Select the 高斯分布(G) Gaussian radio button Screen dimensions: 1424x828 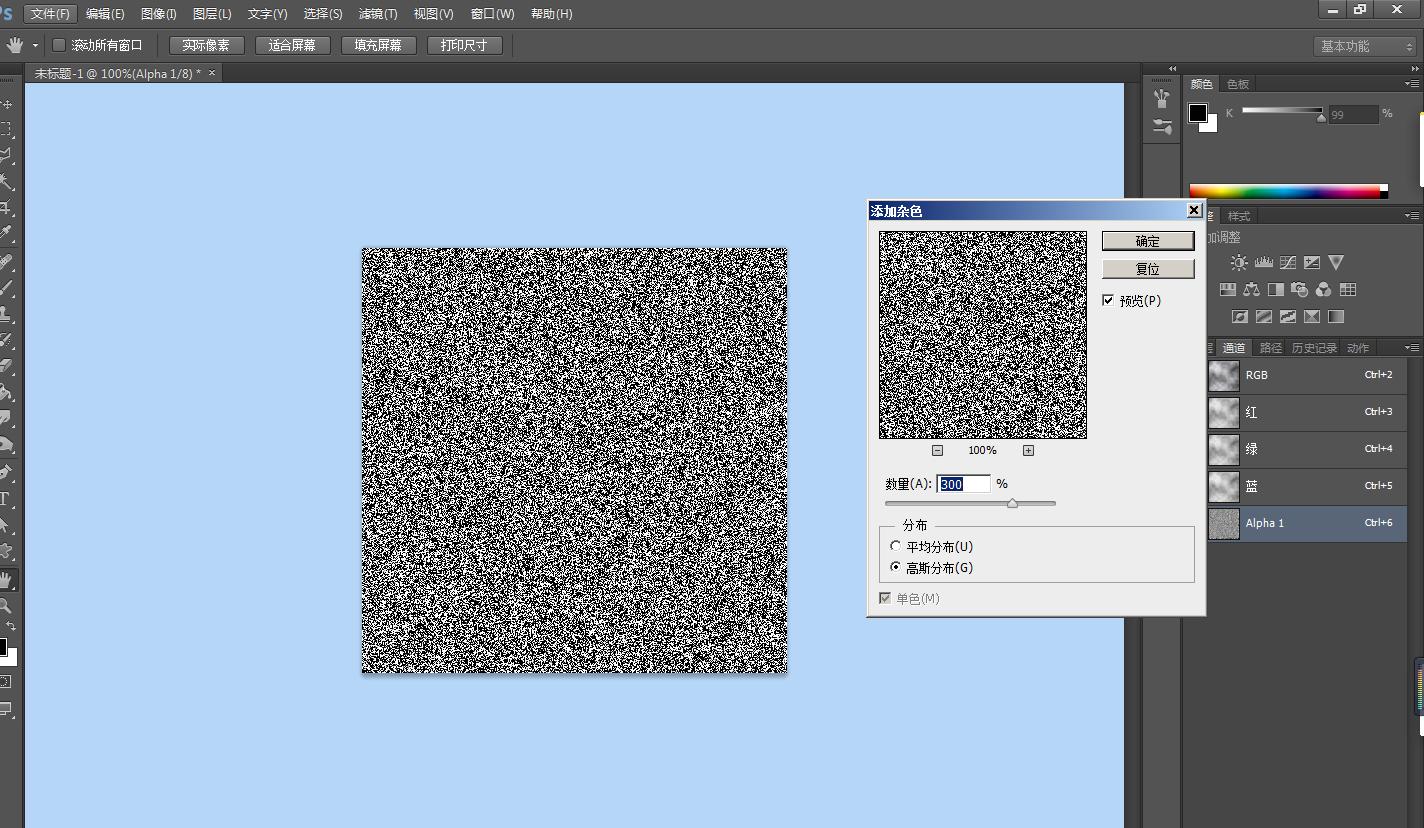click(x=895, y=567)
